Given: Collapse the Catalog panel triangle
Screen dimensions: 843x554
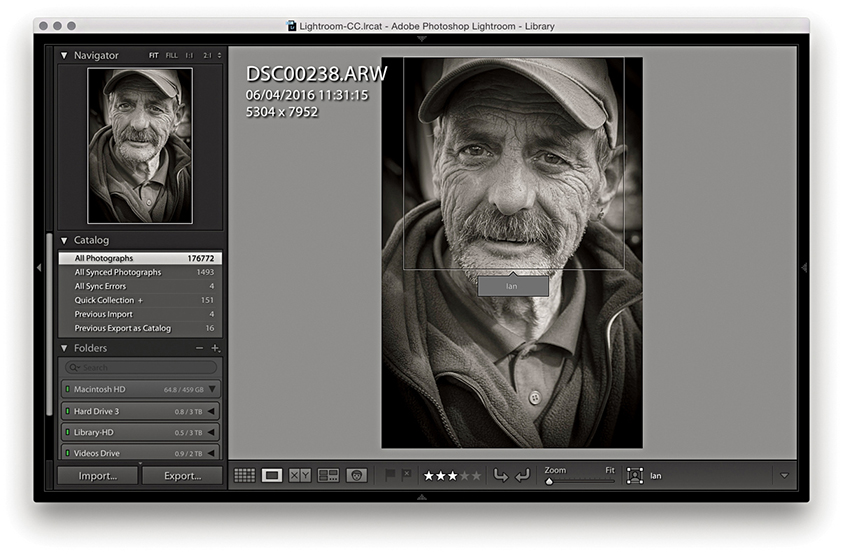Looking at the screenshot, I should (65, 240).
